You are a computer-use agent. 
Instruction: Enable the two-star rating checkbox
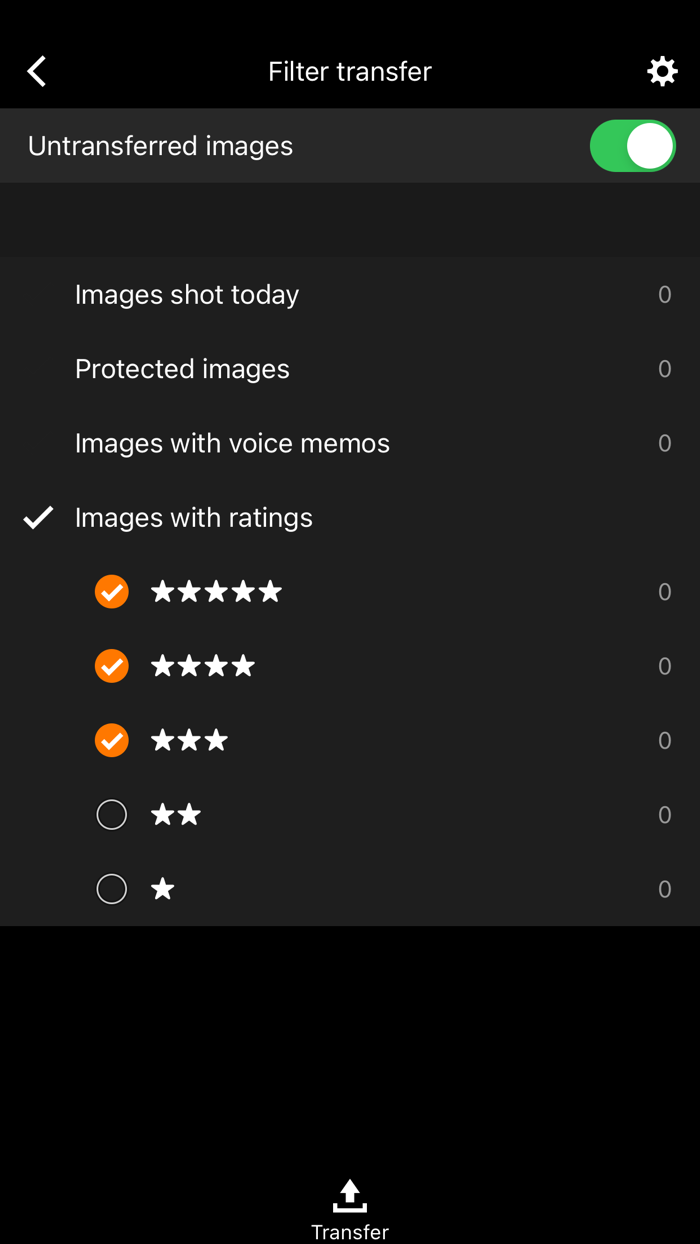(111, 814)
